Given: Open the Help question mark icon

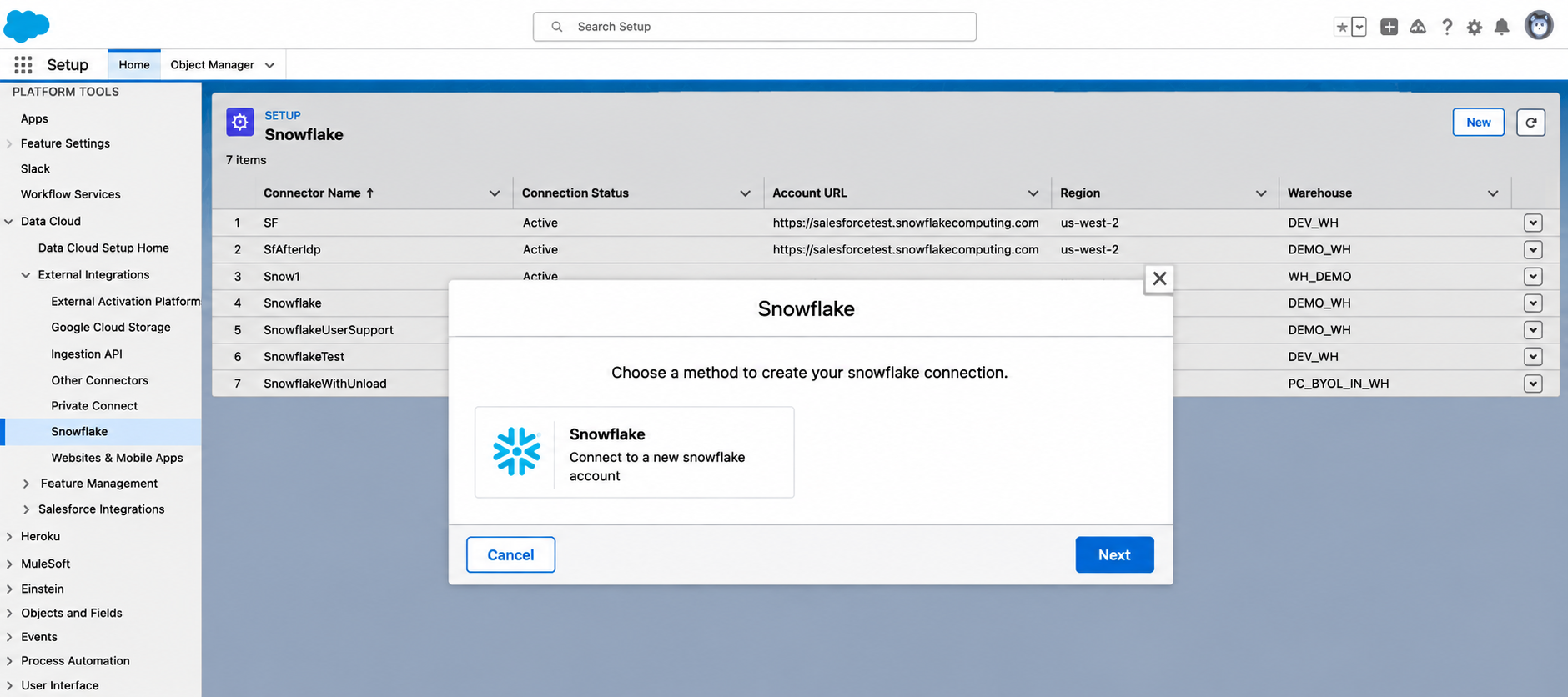Looking at the screenshot, I should coord(1447,27).
